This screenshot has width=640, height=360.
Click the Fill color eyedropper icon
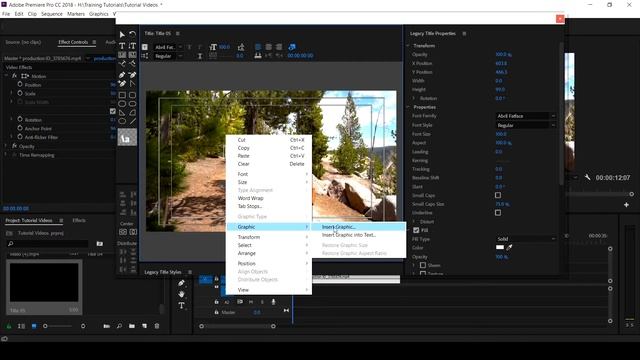pyautogui.click(x=509, y=247)
